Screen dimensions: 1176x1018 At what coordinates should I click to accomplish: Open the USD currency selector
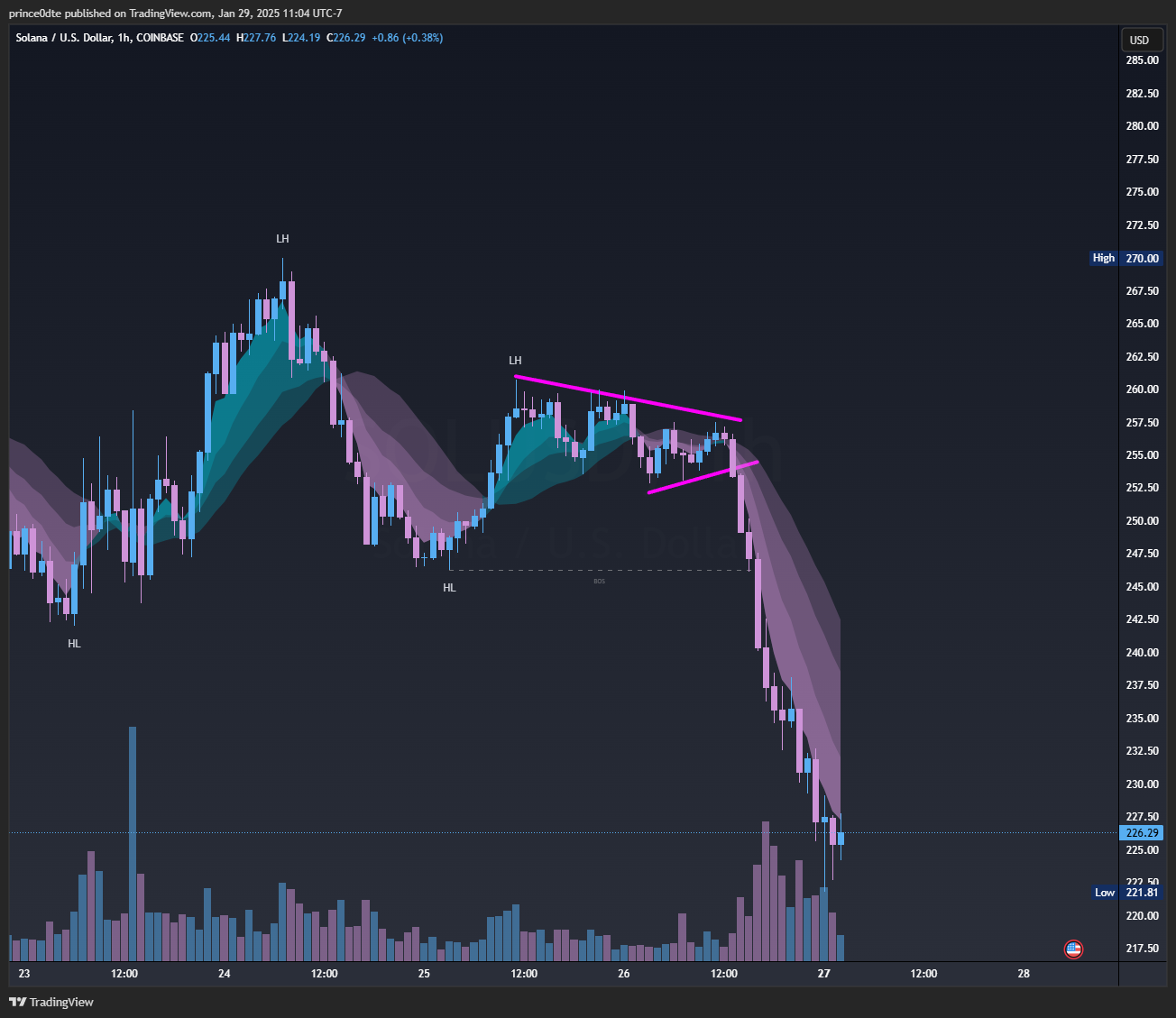click(1140, 40)
